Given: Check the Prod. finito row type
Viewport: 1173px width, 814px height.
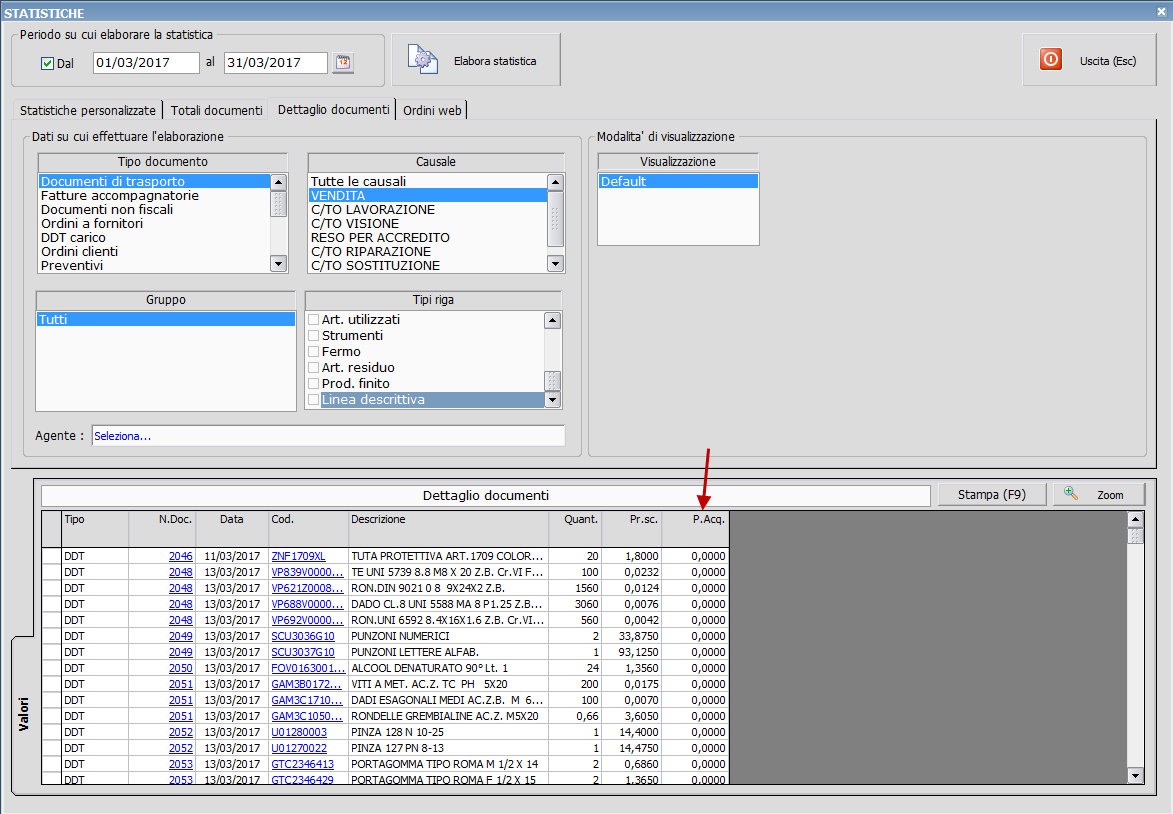Looking at the screenshot, I should 314,383.
